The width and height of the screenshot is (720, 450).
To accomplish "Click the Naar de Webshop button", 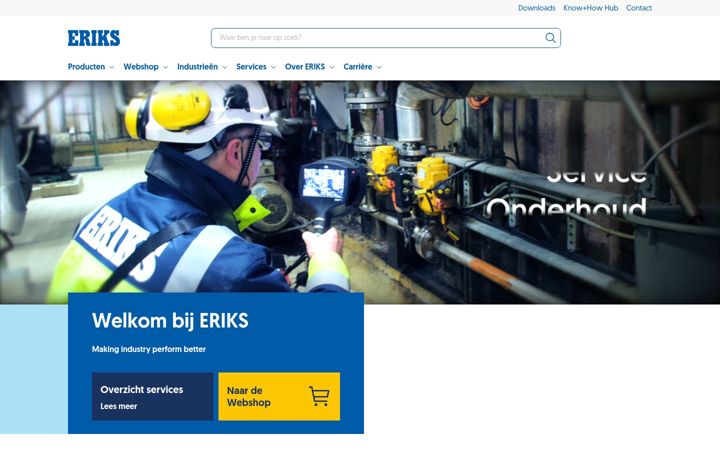I will click(x=279, y=396).
